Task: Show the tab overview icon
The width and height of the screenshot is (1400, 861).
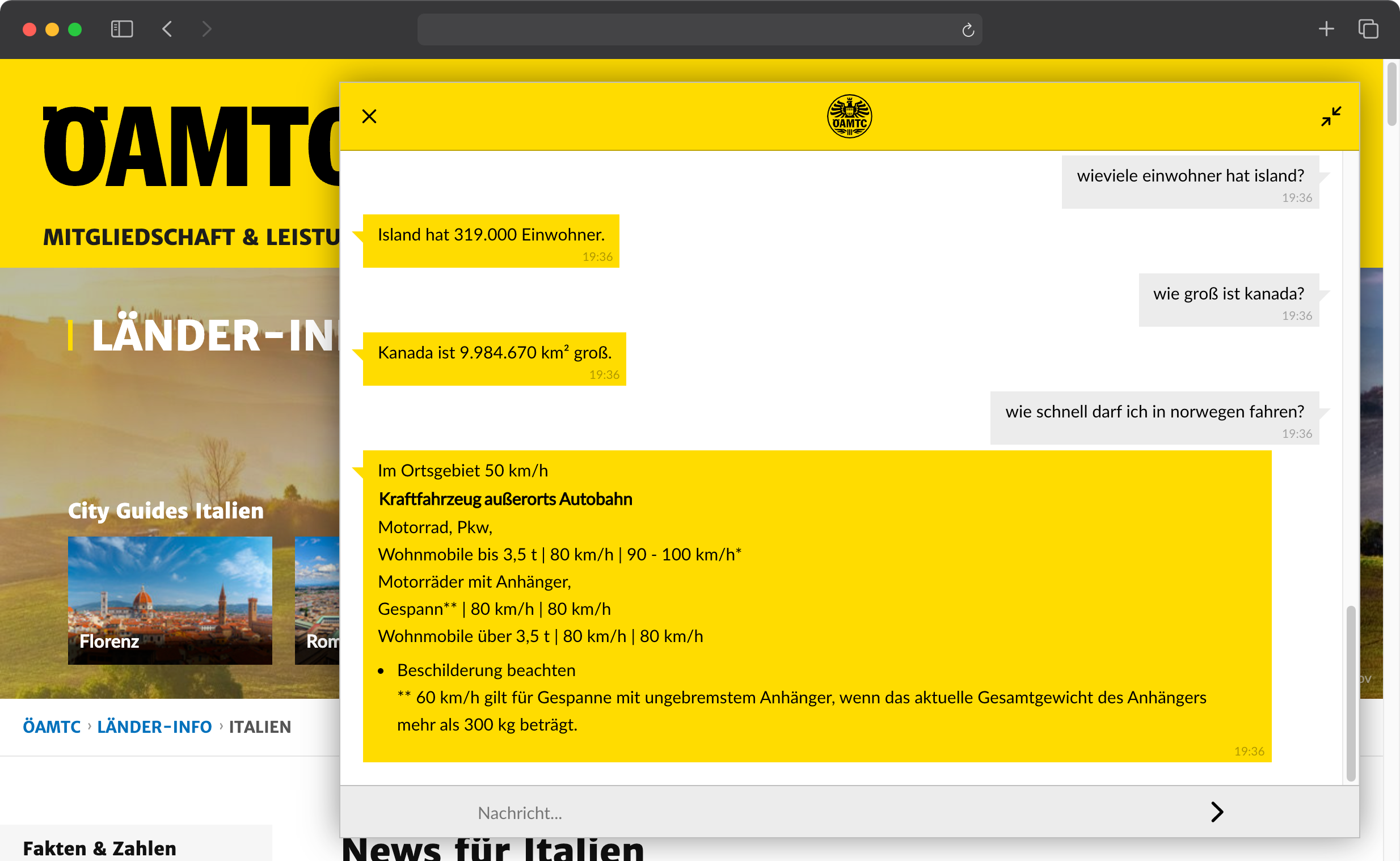Action: coord(1368,28)
